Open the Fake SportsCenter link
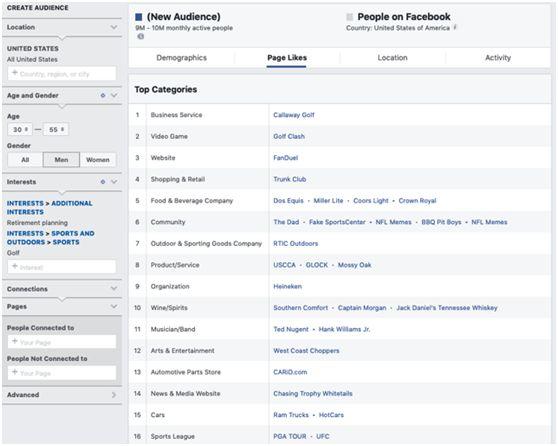Image resolution: width=558 pixels, height=446 pixels. coord(337,222)
